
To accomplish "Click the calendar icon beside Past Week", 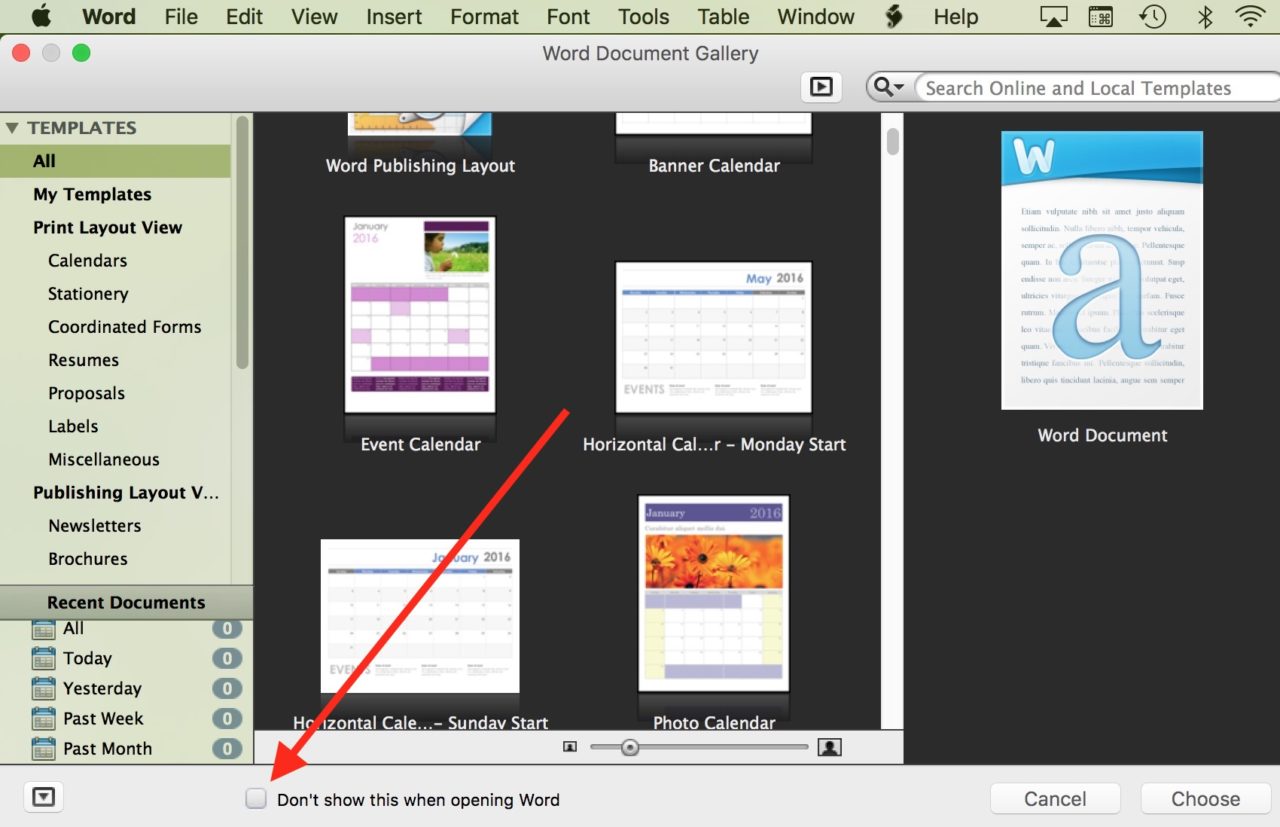I will pyautogui.click(x=43, y=718).
